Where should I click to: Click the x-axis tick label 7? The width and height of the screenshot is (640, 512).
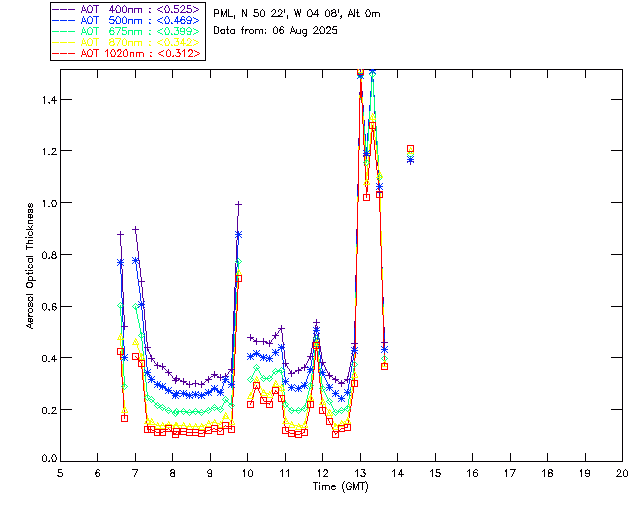point(135,473)
